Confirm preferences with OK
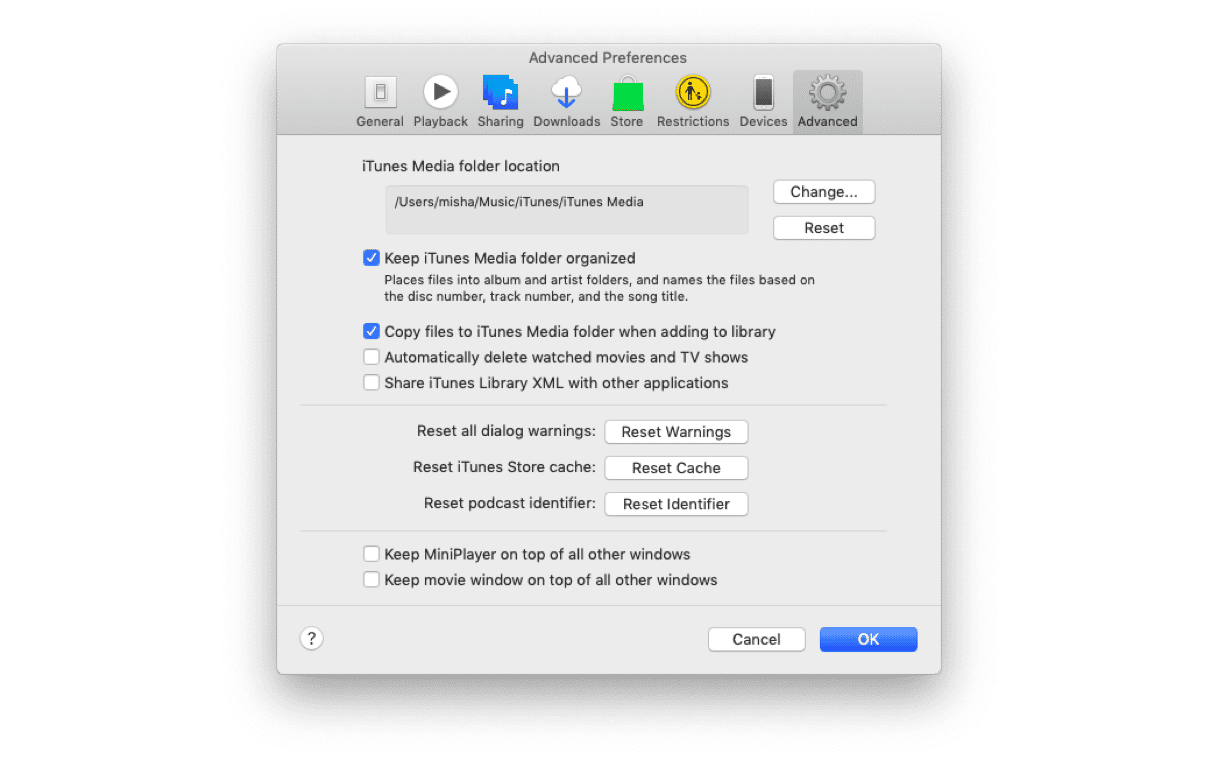 (868, 639)
